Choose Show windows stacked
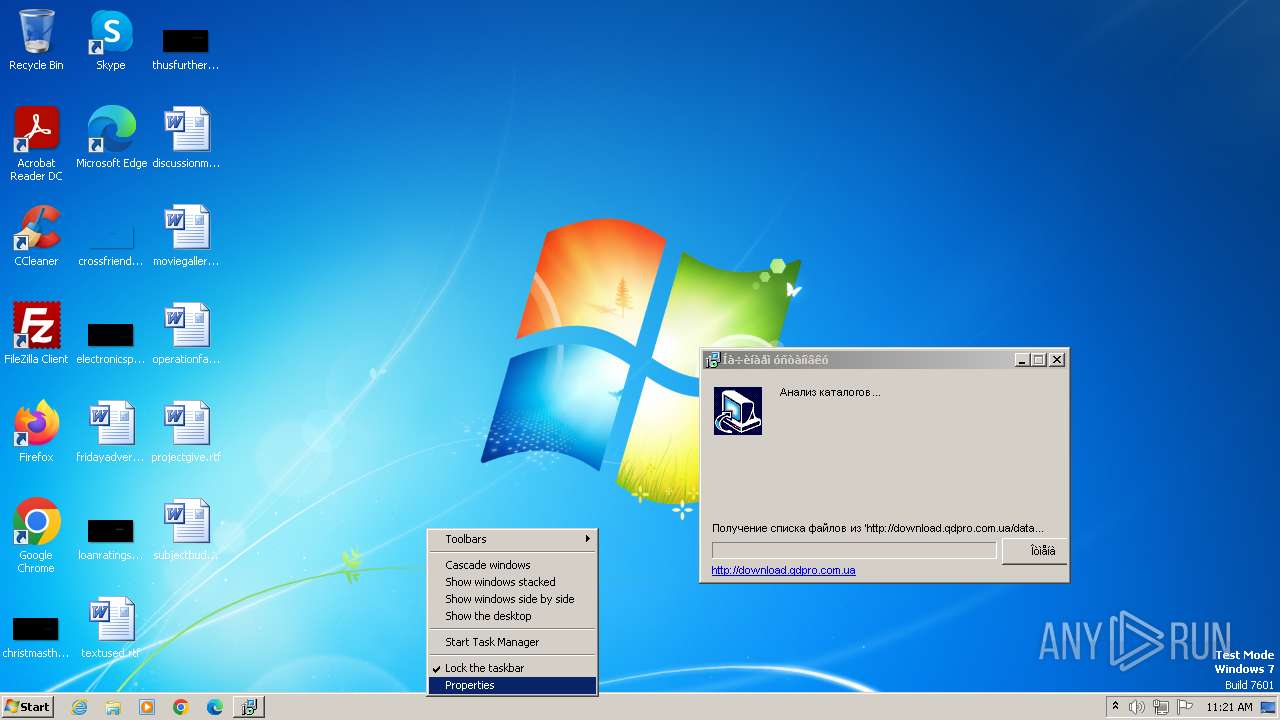The height and width of the screenshot is (720, 1280). [x=512, y=582]
